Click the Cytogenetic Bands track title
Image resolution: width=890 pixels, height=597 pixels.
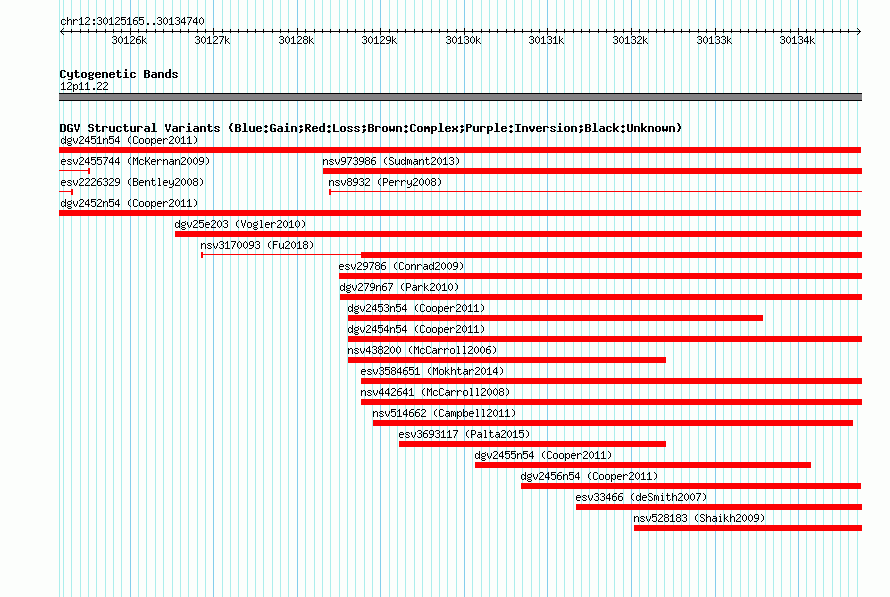click(x=119, y=74)
